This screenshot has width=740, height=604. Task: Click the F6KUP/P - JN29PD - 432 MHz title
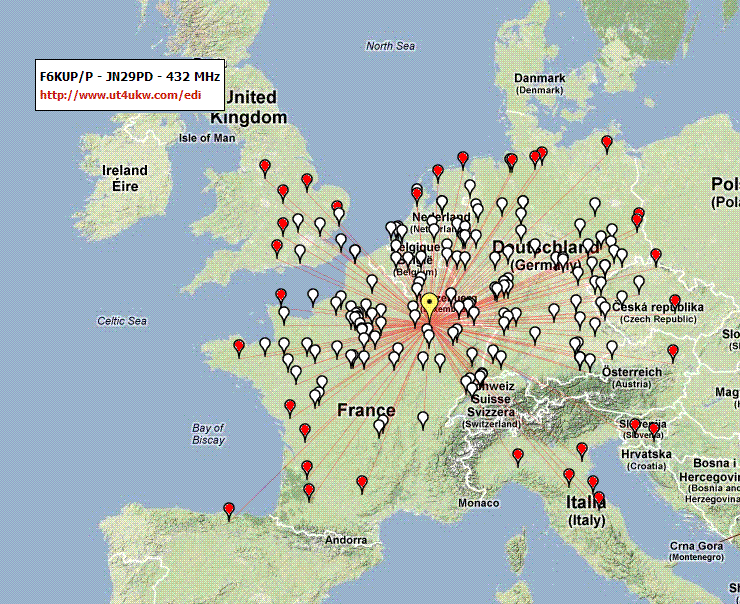click(130, 76)
